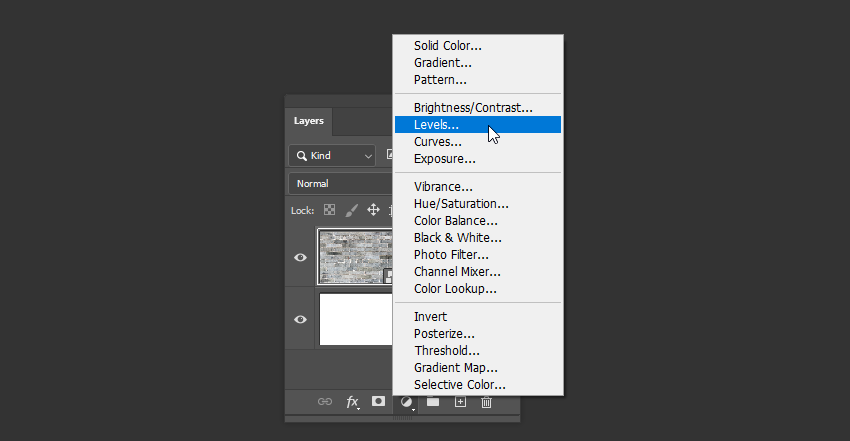Select the white layer thumbnail

click(355, 319)
